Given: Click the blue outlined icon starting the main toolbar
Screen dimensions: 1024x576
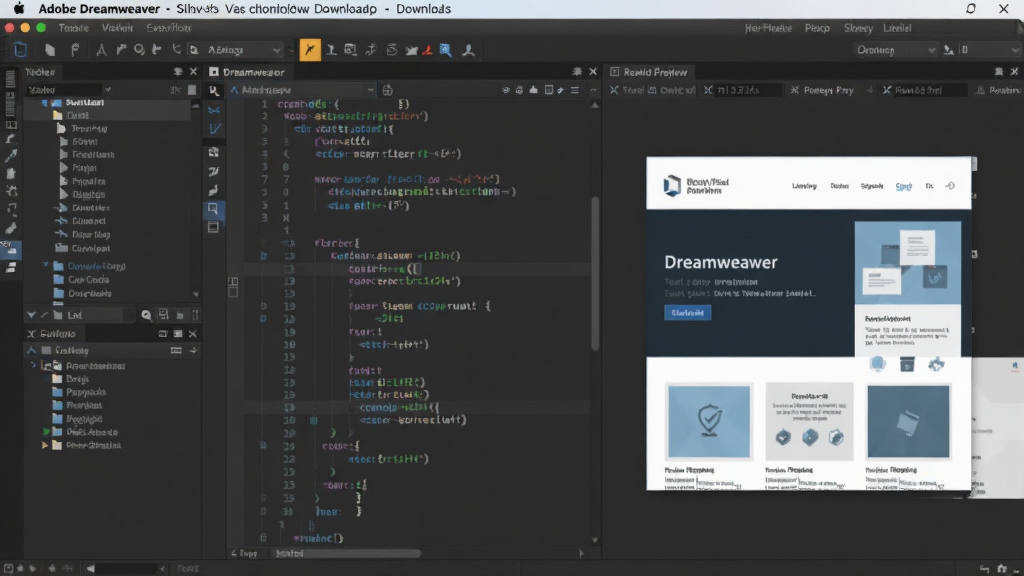Looking at the screenshot, I should 20,50.
